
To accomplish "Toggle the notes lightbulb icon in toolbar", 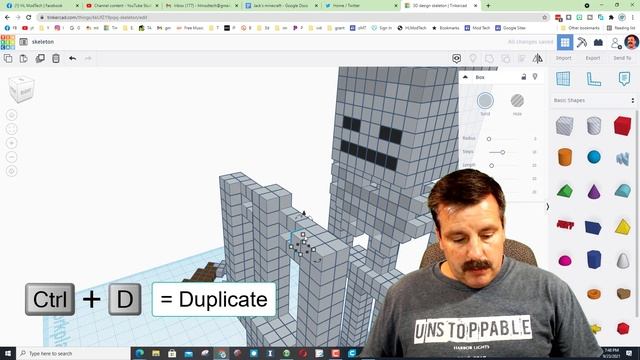I will tap(473, 59).
